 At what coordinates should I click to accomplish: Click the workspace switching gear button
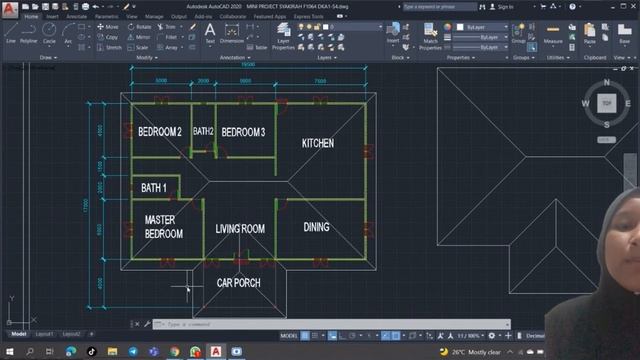491,336
